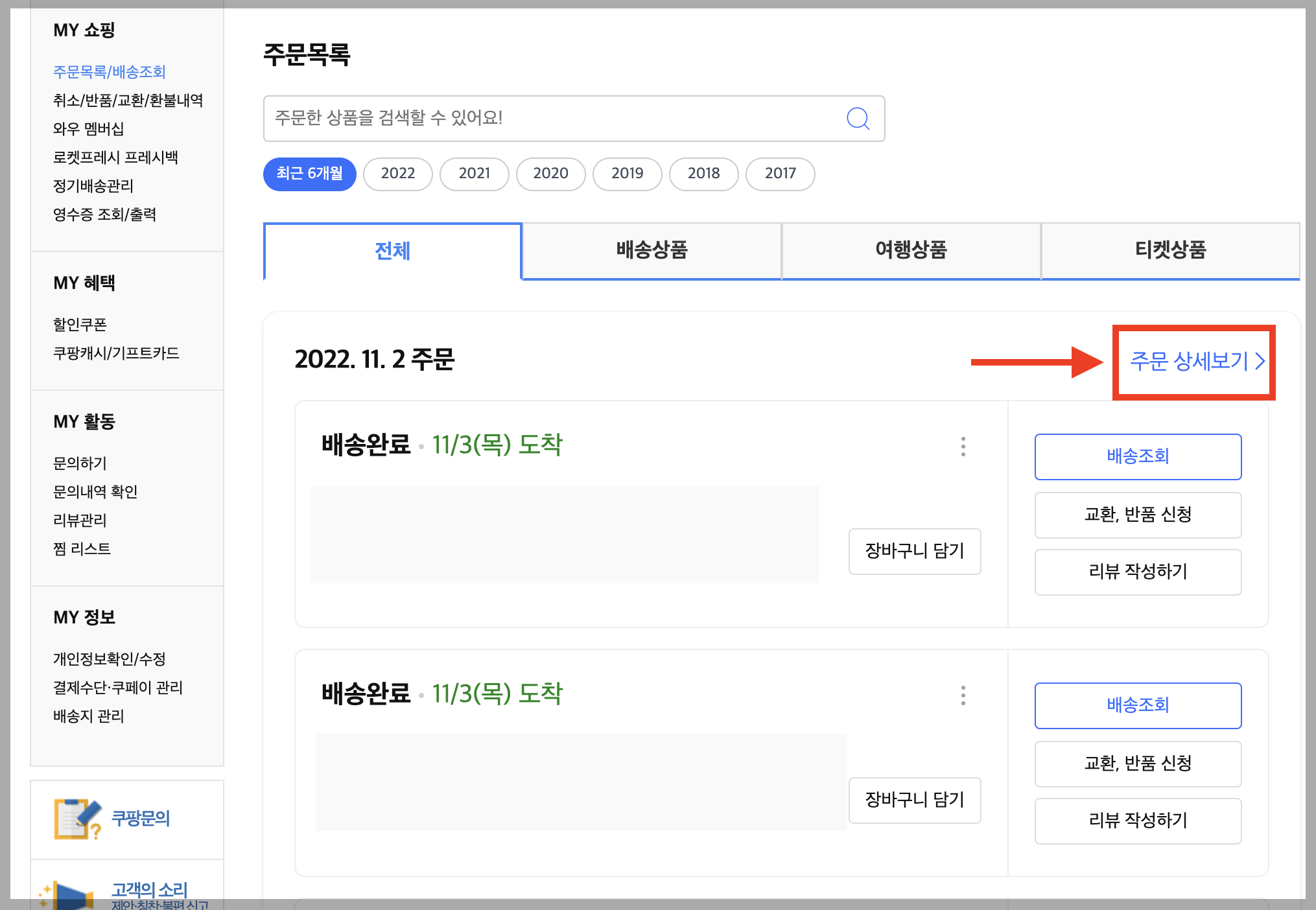Screen dimensions: 1316x910
Task: Filter orders by year 2019
Action: [627, 174]
